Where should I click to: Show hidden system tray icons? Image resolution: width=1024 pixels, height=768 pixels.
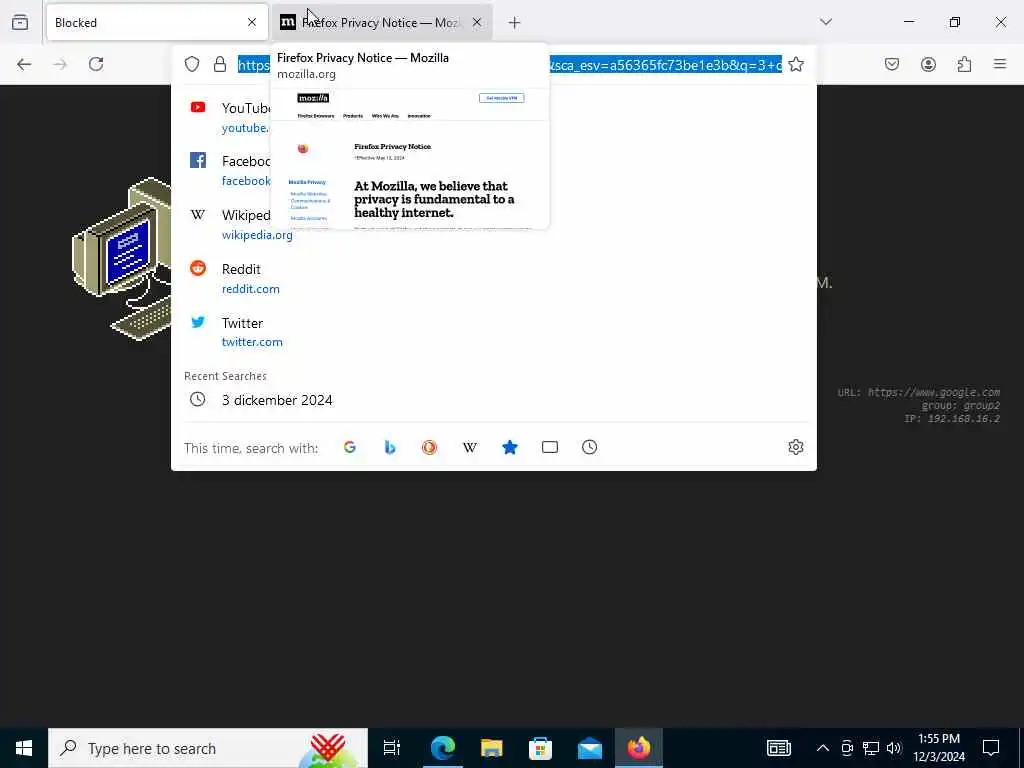pyautogui.click(x=823, y=748)
